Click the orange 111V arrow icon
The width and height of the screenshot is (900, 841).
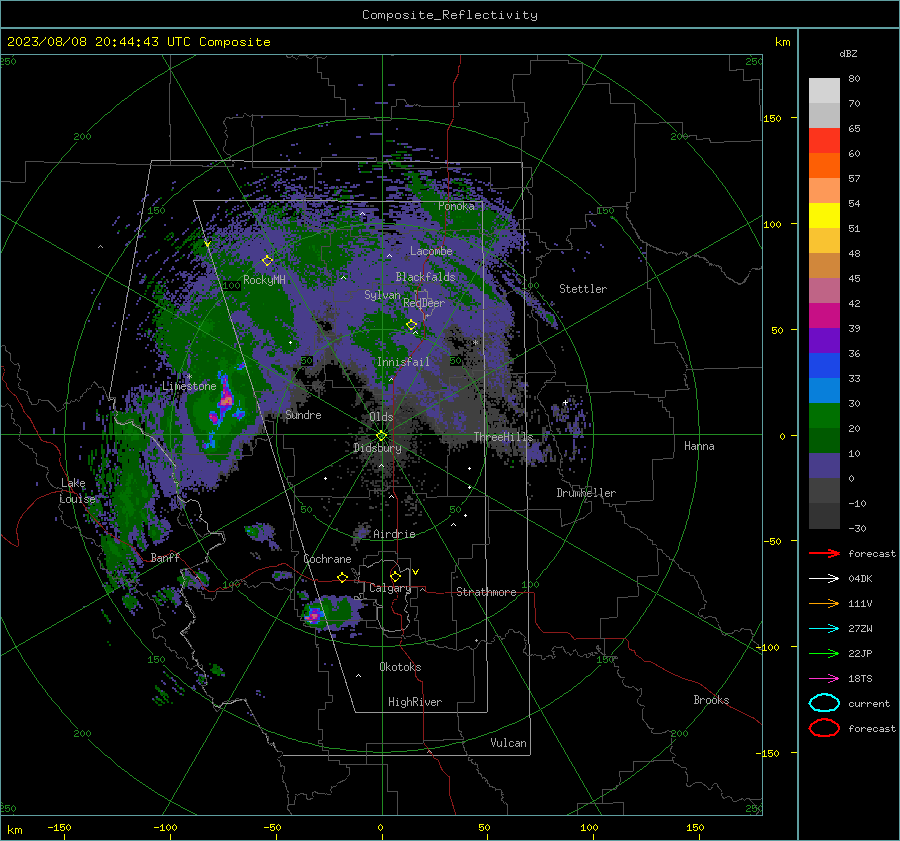pos(824,603)
